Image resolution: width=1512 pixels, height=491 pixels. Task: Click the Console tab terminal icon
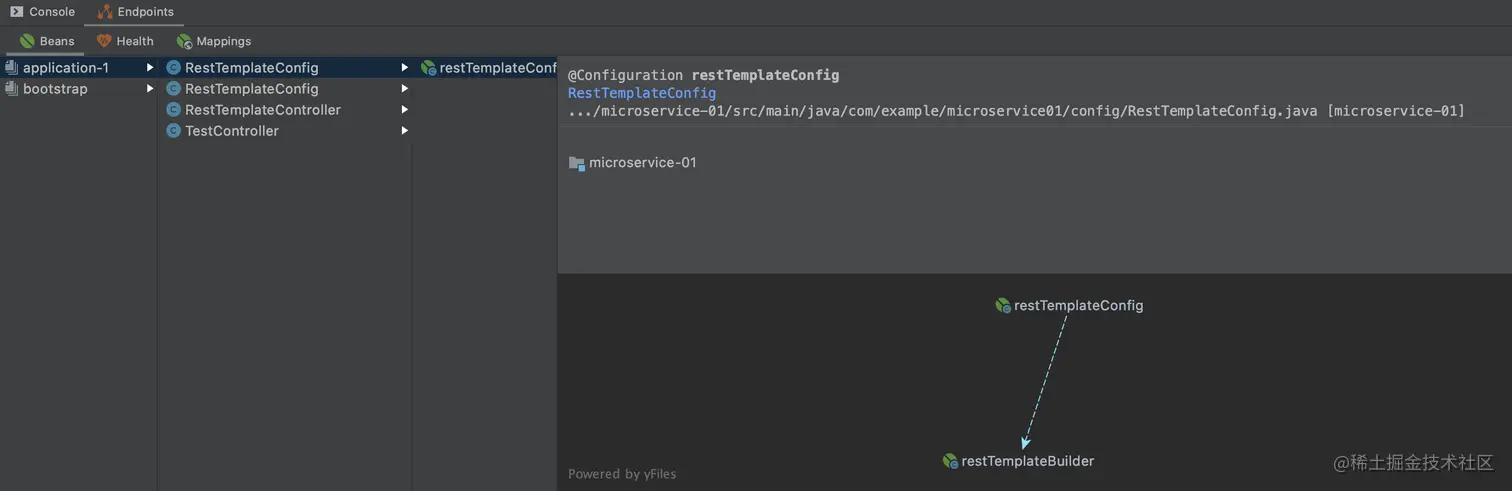click(x=17, y=12)
